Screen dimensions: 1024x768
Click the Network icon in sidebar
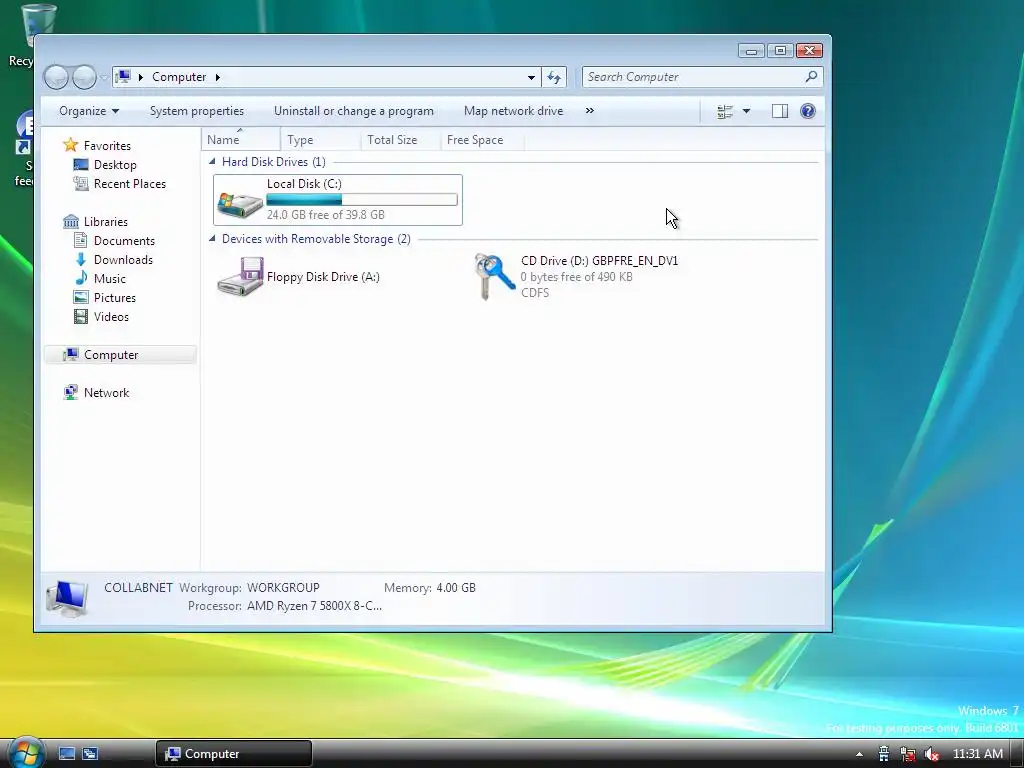tap(71, 392)
